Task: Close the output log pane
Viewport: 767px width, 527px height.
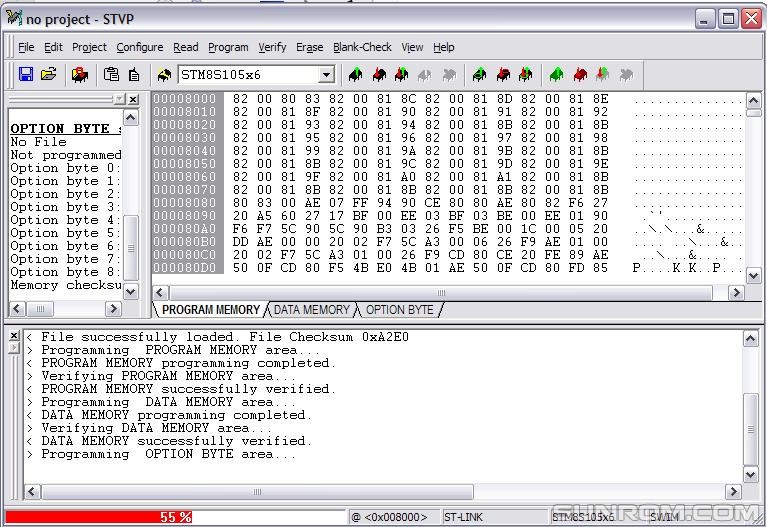Action: 14,336
